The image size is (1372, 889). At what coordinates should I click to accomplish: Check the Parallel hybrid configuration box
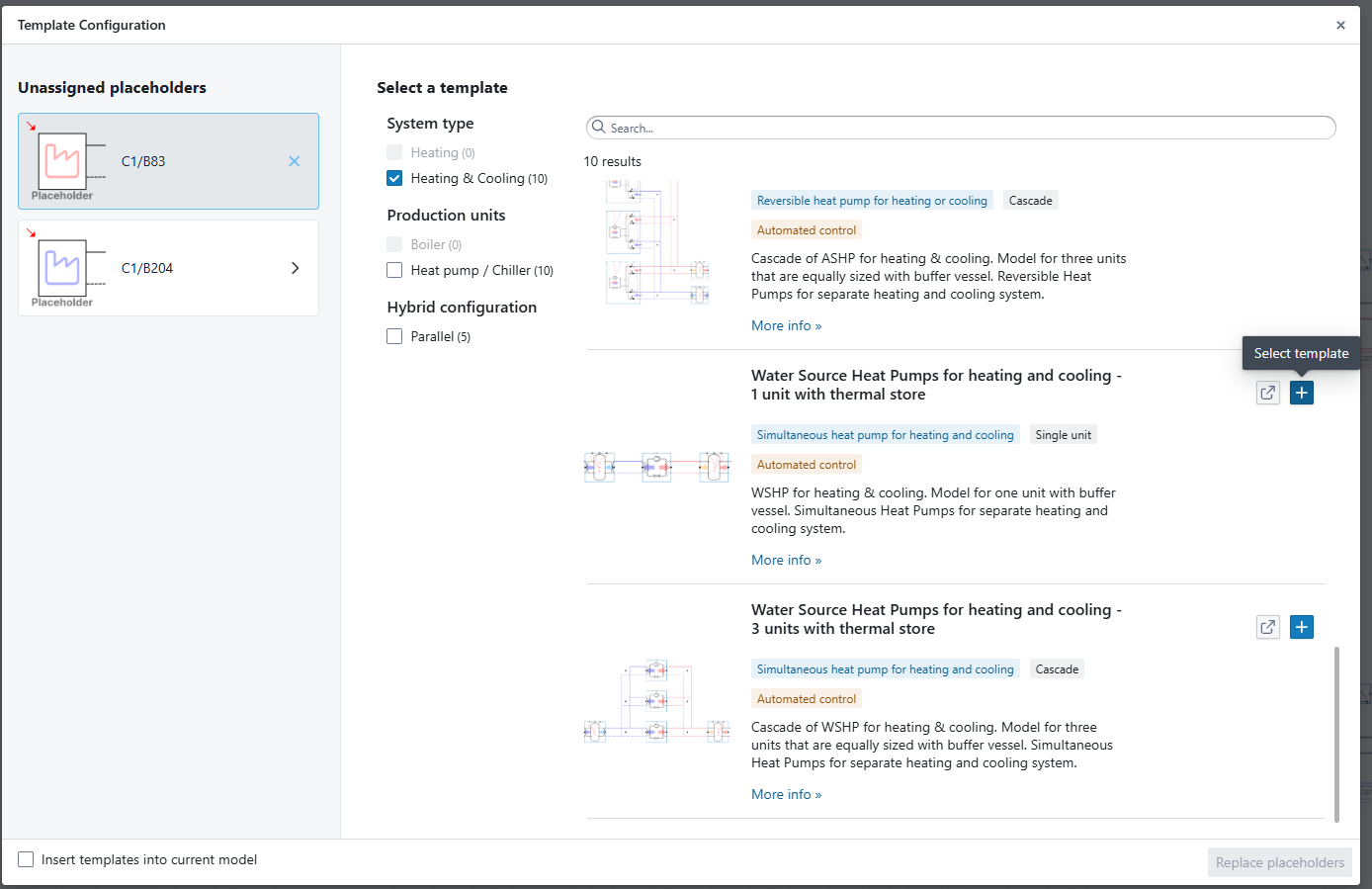pos(394,336)
